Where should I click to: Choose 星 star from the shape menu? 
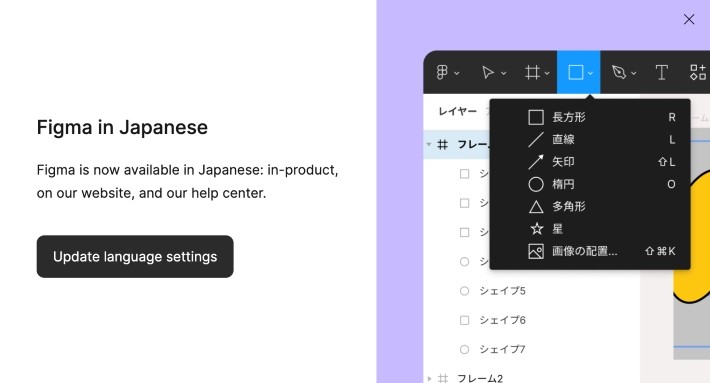[590, 229]
